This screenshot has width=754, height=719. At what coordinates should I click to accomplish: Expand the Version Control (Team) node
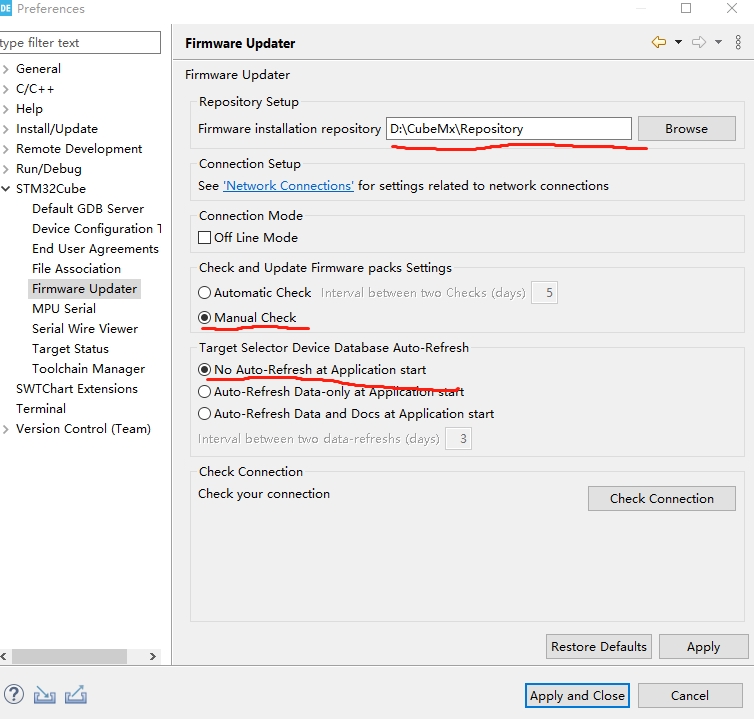[7, 429]
